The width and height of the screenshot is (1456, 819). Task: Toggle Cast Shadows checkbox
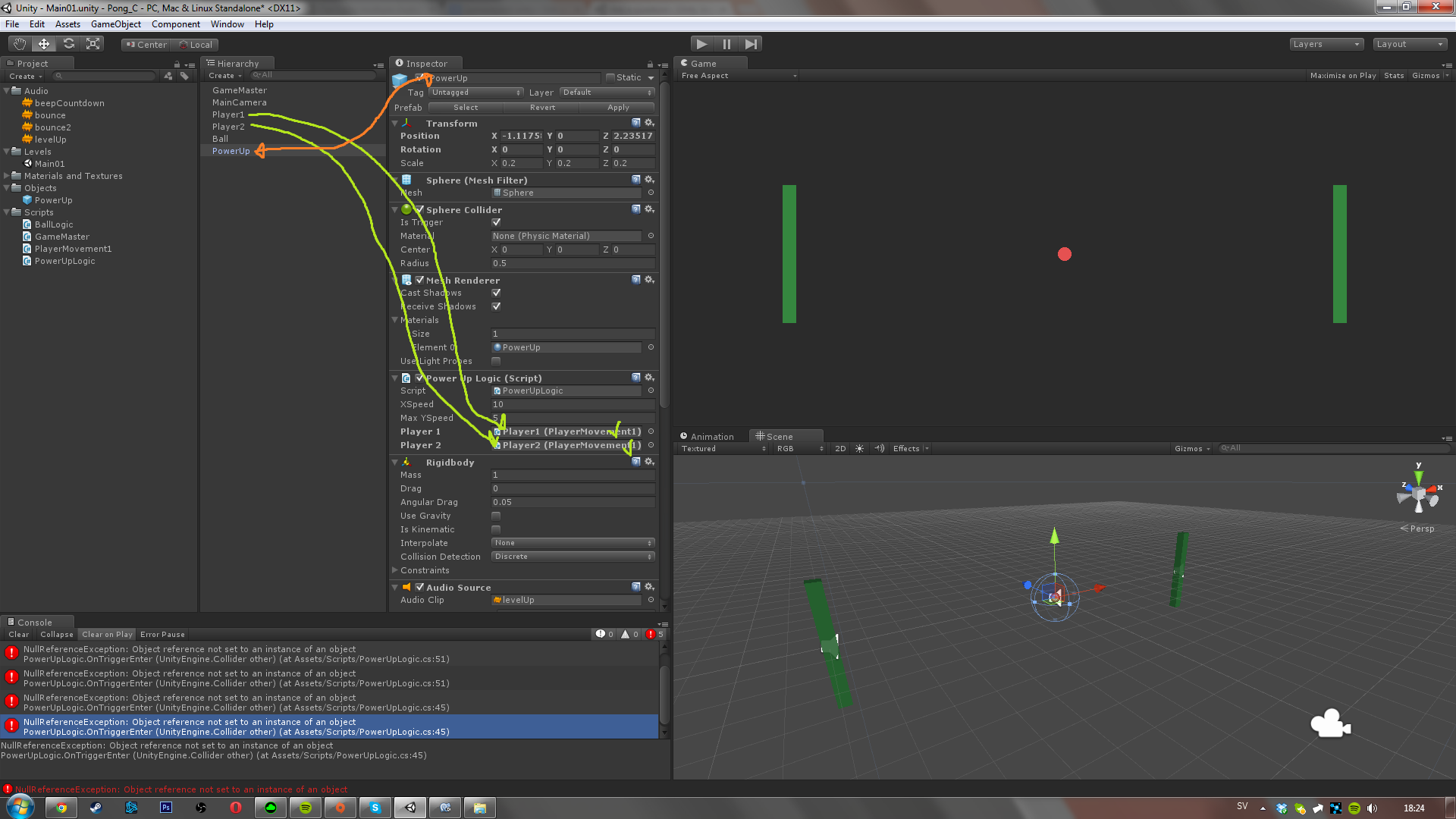pos(496,293)
